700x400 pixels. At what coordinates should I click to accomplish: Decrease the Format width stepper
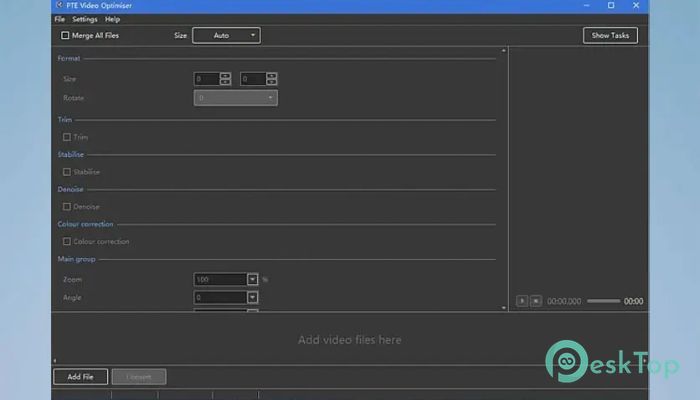click(x=225, y=82)
